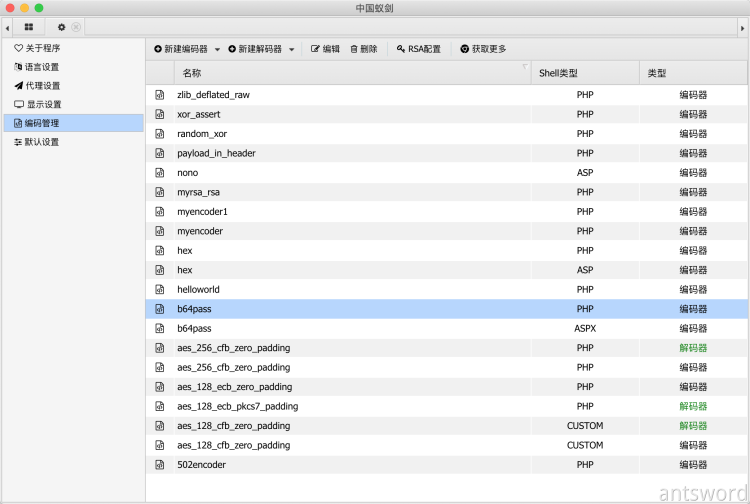Select 显示设置 display settings
The width and height of the screenshot is (750, 504).
coord(37,105)
